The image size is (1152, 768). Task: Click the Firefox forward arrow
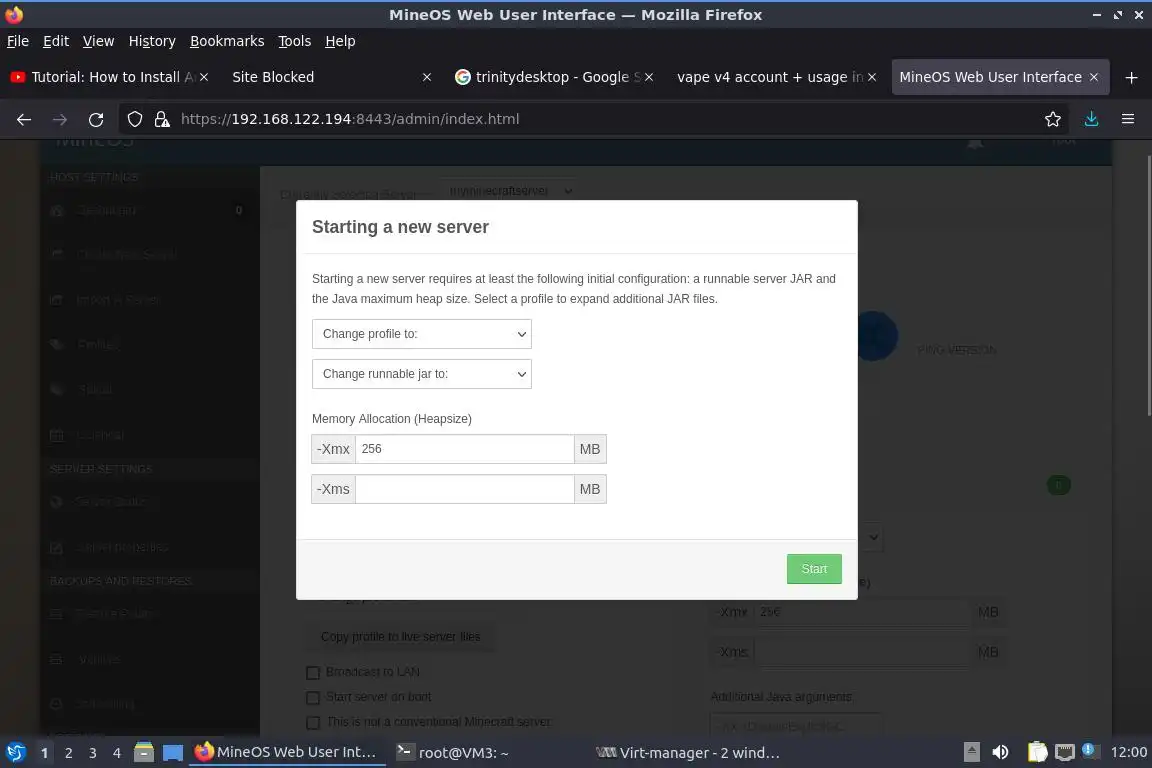pyautogui.click(x=60, y=119)
